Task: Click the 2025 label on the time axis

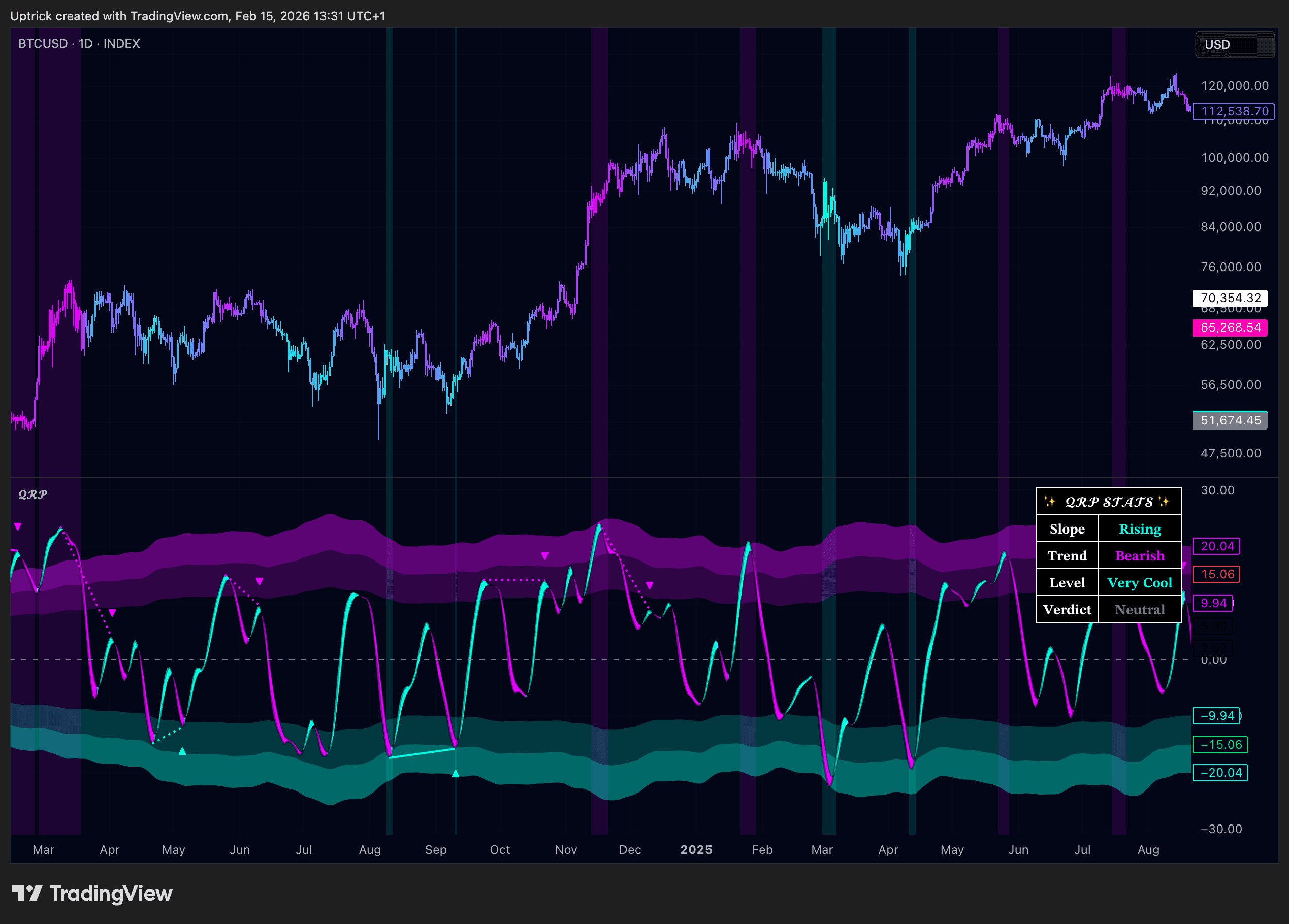Action: coord(696,849)
